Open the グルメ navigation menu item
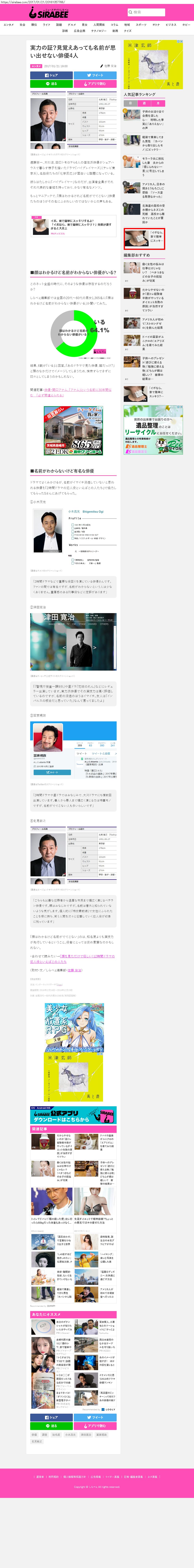This screenshot has height=1568, width=194. point(72,25)
